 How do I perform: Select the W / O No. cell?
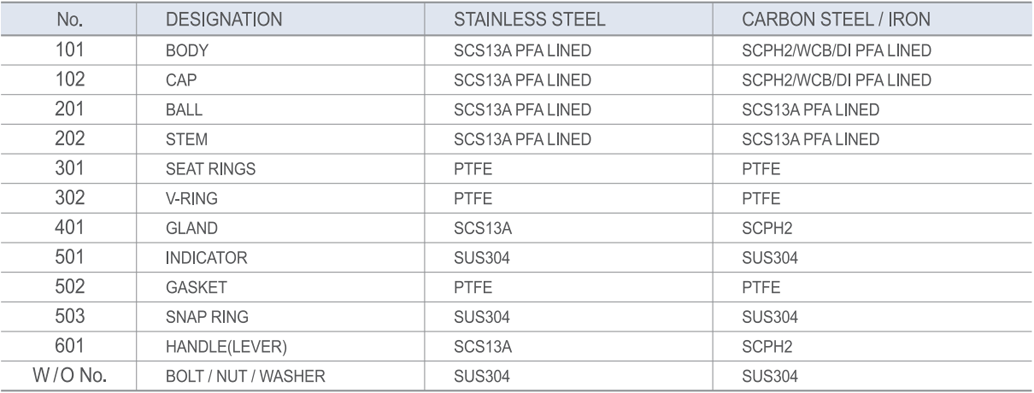point(70,377)
